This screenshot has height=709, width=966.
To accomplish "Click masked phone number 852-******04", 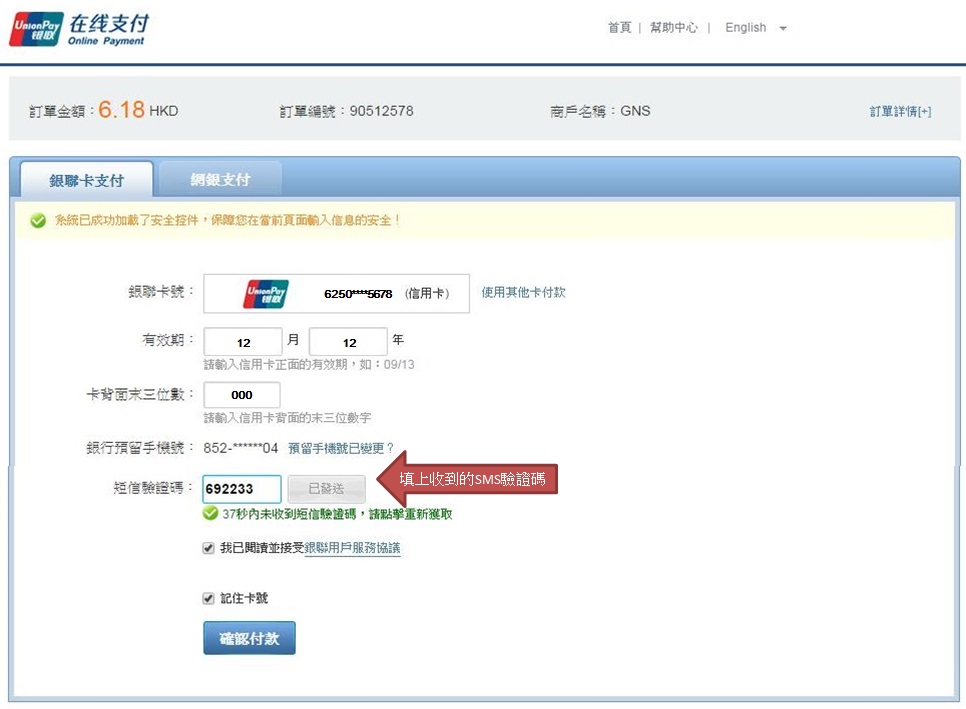I will (241, 448).
